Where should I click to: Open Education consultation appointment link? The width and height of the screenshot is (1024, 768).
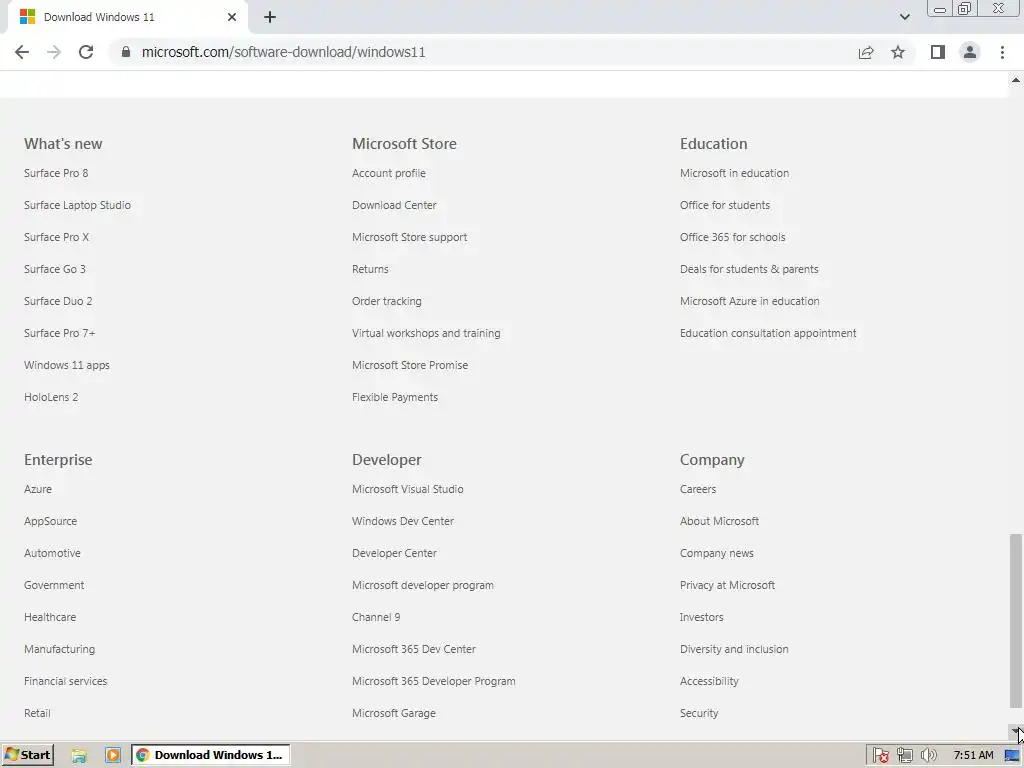point(768,333)
